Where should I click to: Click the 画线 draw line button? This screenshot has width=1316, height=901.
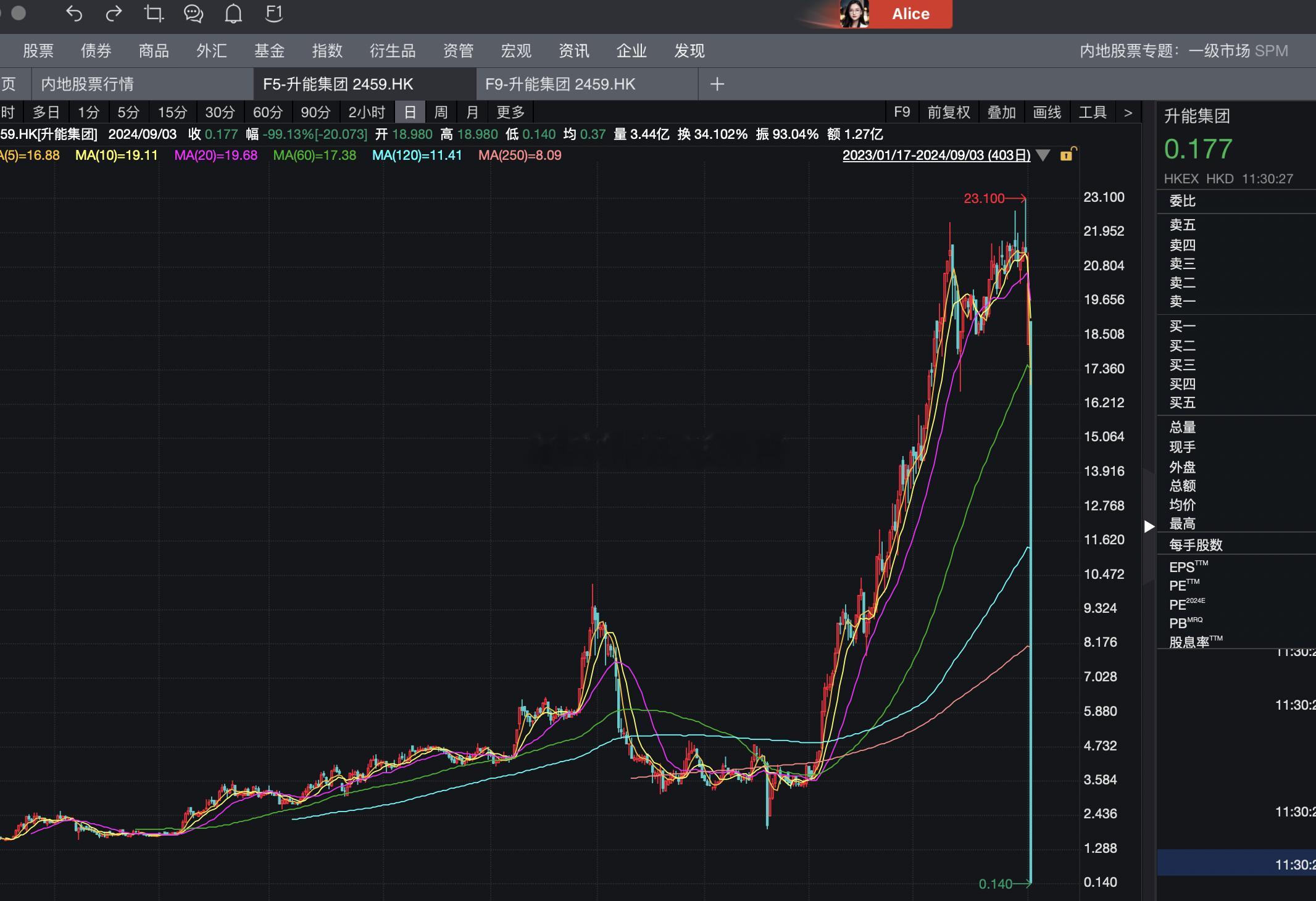[1047, 112]
